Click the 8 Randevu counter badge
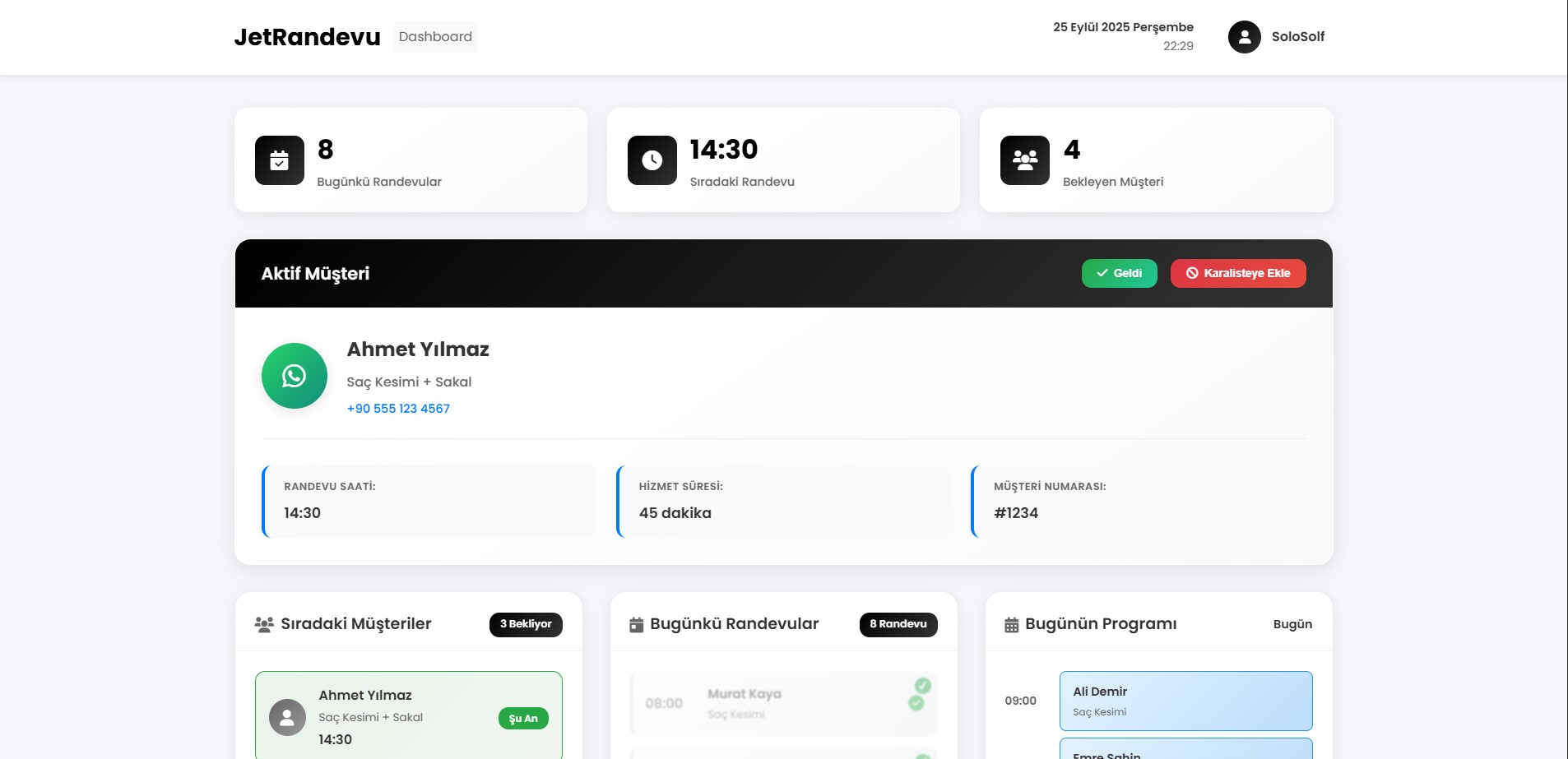Screen dimensions: 1568x759 (898, 624)
